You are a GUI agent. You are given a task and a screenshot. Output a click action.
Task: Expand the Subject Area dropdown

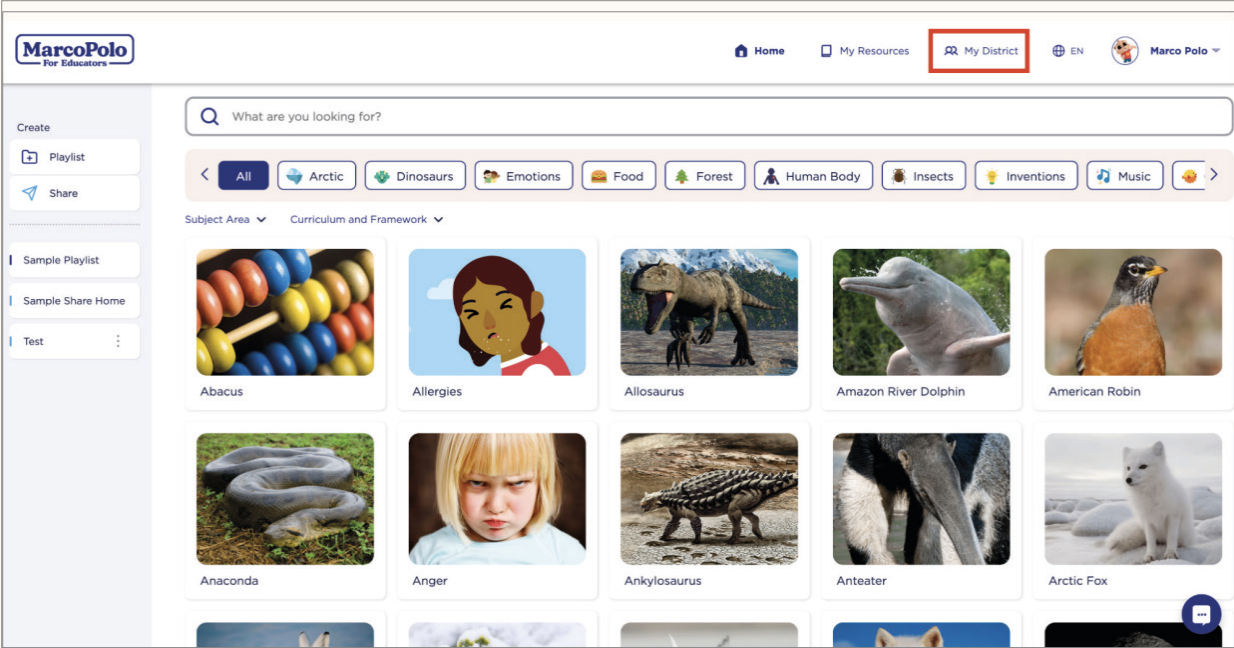click(226, 219)
